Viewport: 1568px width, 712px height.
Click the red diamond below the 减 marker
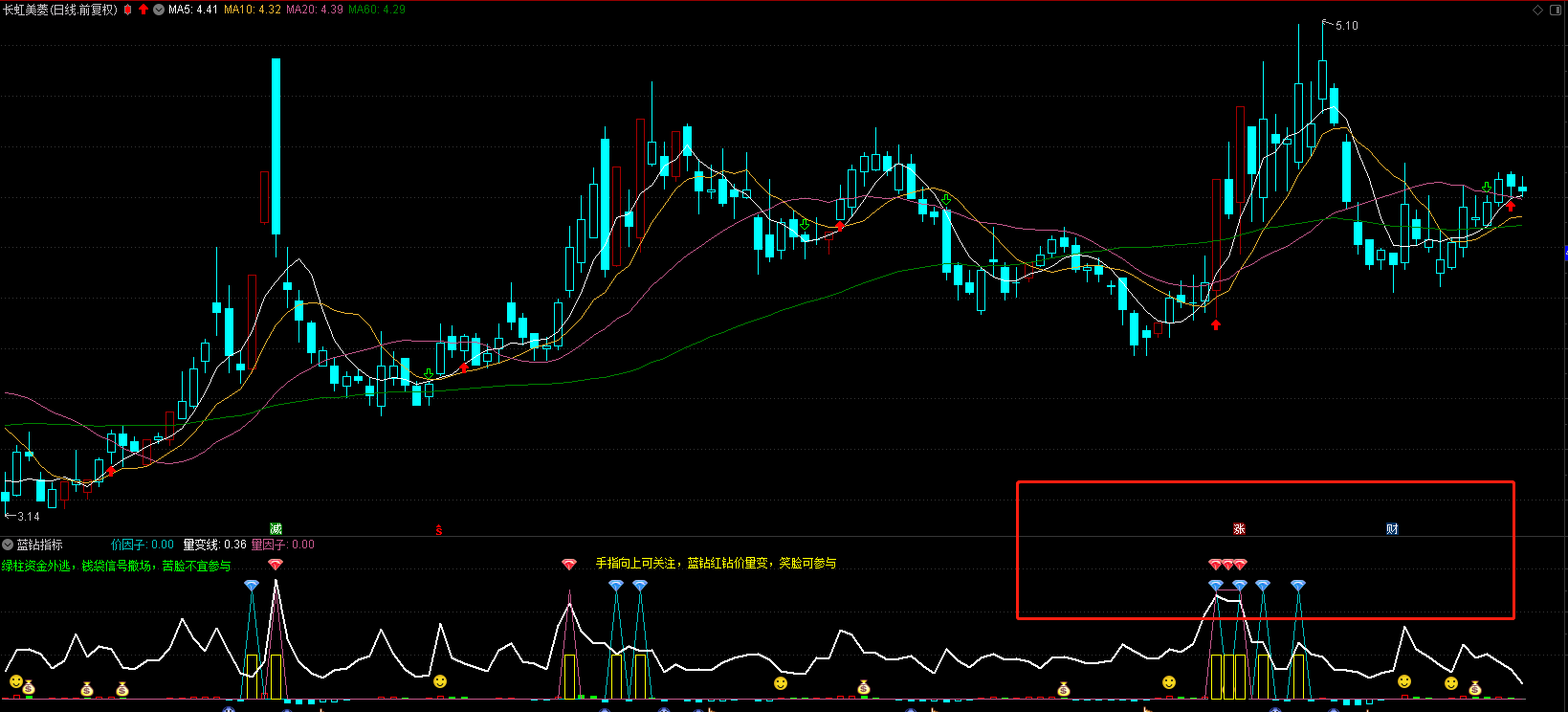click(x=276, y=565)
